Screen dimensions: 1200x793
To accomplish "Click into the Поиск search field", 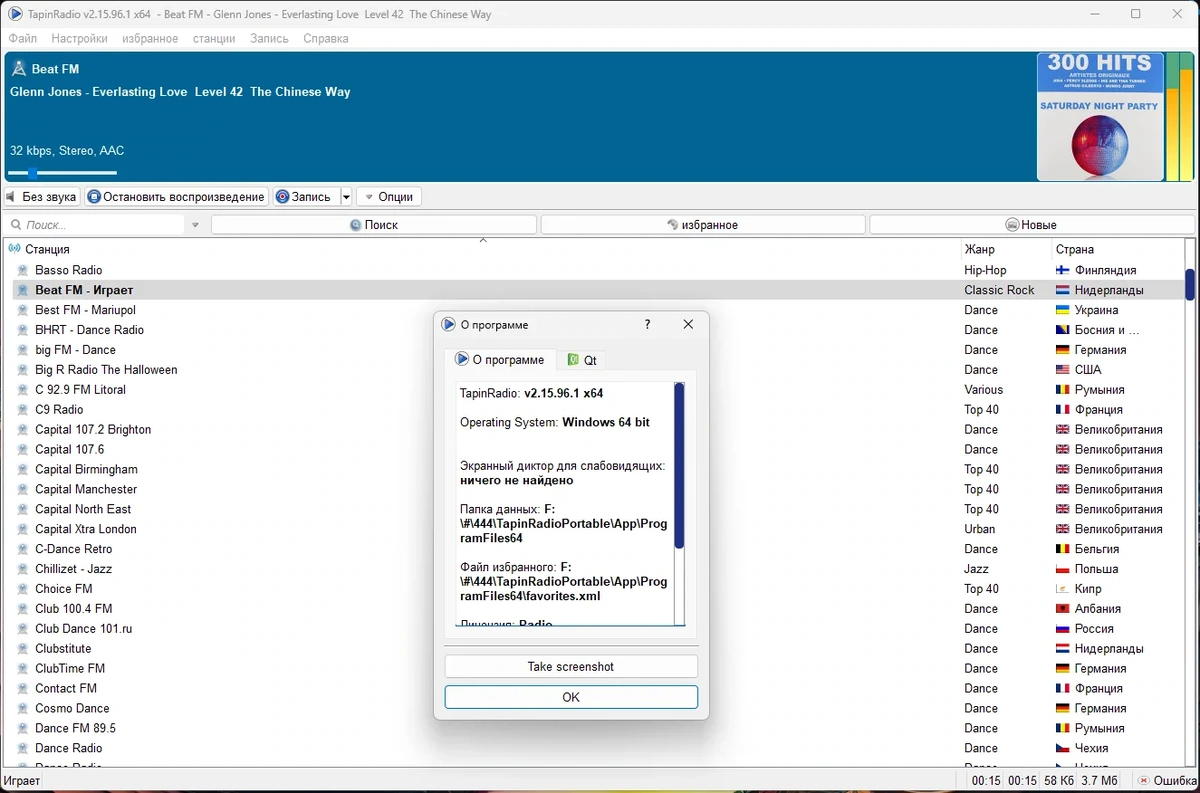I will tap(97, 226).
